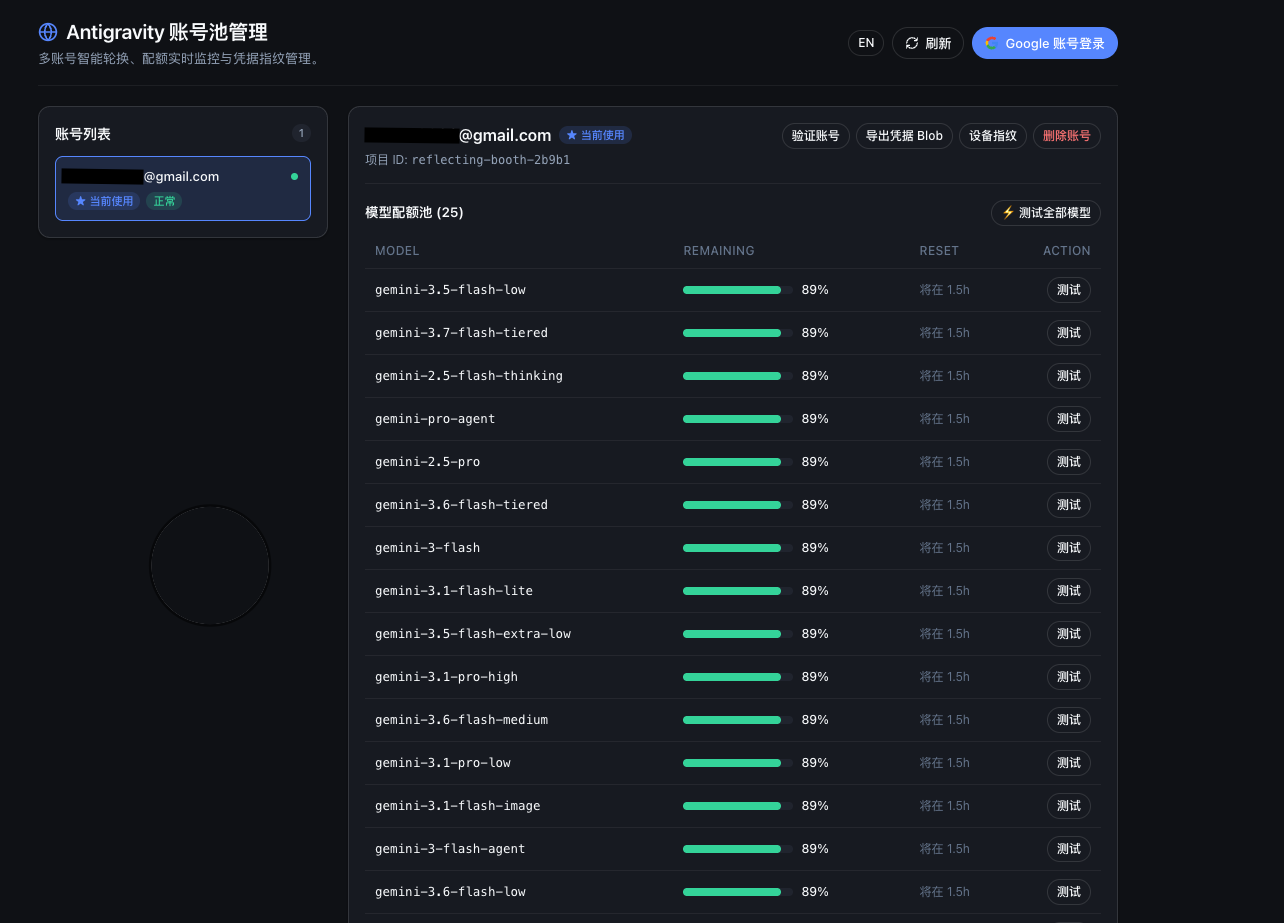
Task: Click model name gemini-3.6-flash-medium
Action: coord(461,720)
